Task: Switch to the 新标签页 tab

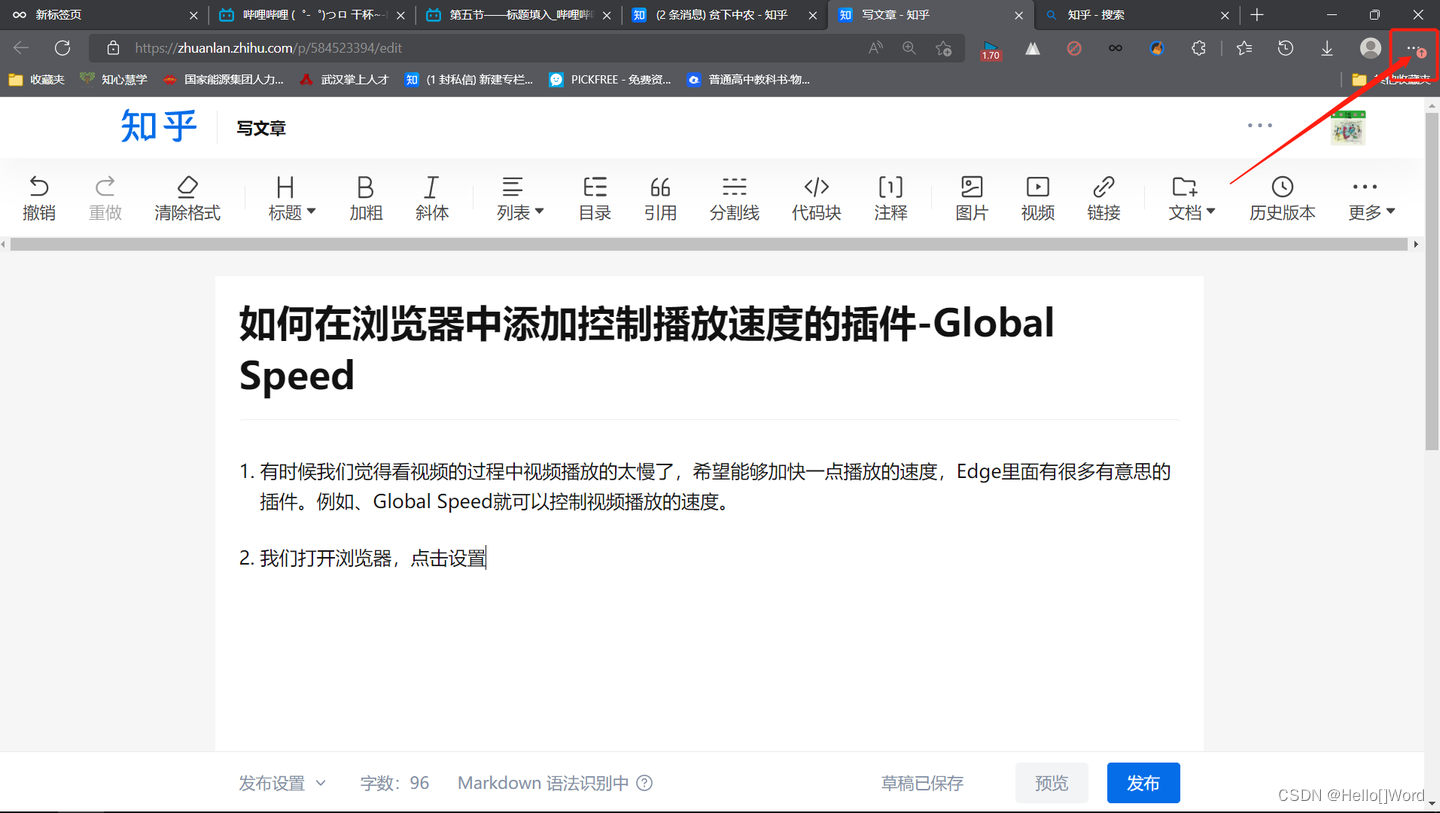Action: pos(104,15)
